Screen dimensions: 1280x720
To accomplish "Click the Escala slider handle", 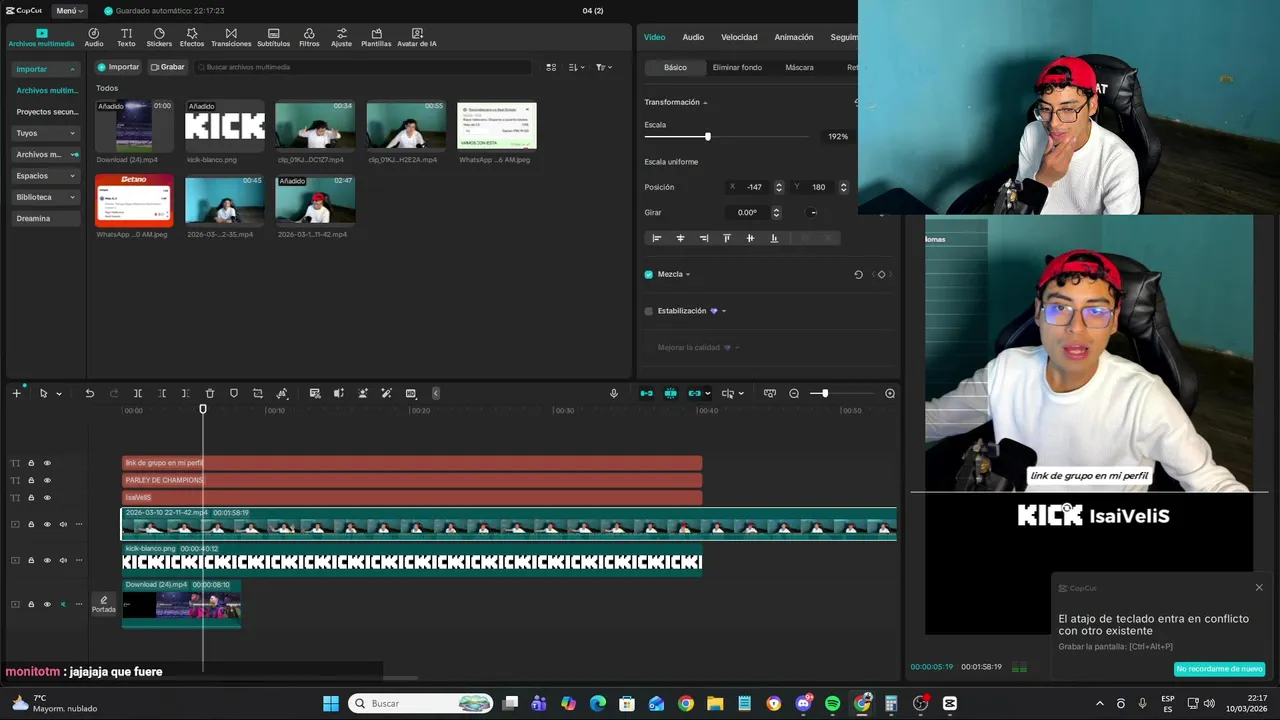I will [x=708, y=136].
